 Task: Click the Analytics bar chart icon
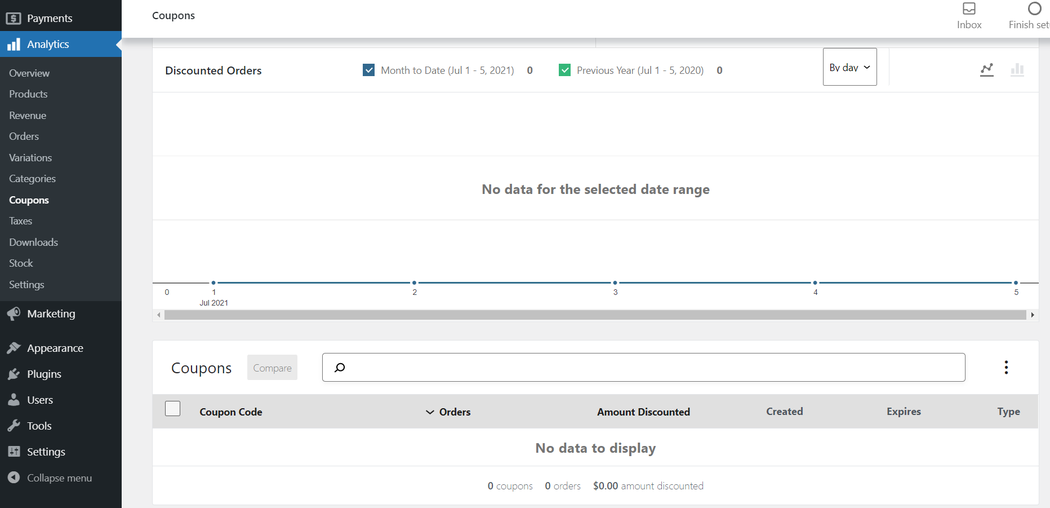tap(13, 45)
